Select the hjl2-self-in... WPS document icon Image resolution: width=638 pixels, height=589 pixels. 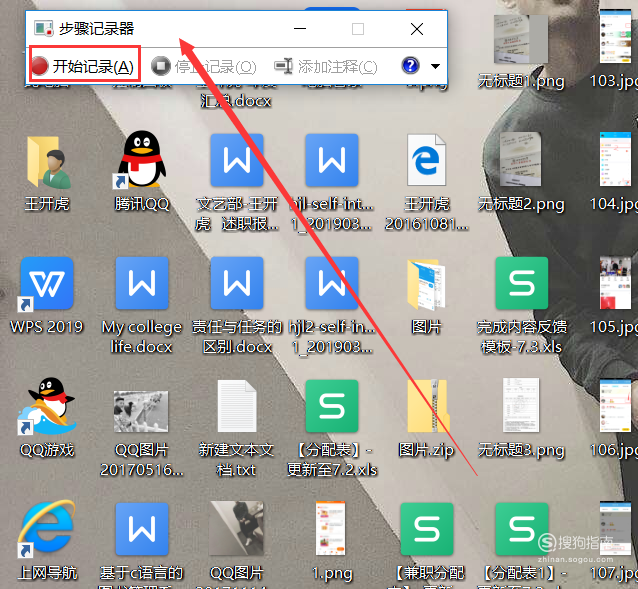[x=332, y=283]
